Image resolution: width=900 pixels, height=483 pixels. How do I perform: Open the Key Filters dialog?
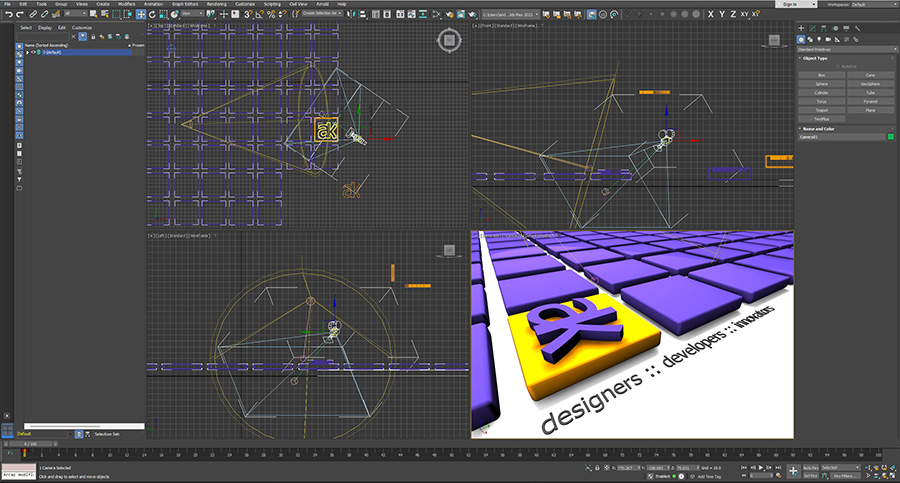pos(845,476)
